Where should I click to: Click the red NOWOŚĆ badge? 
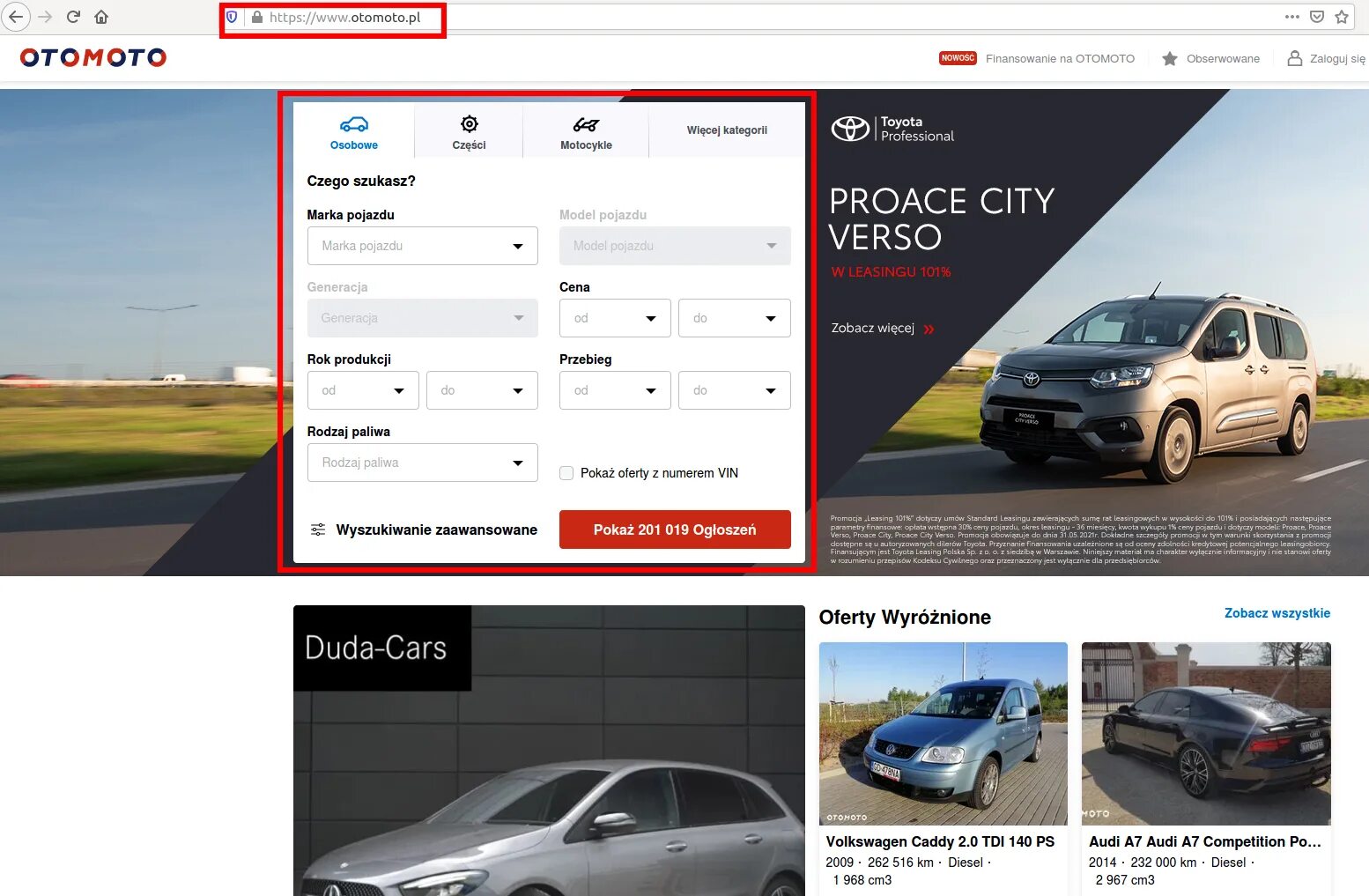tap(958, 58)
